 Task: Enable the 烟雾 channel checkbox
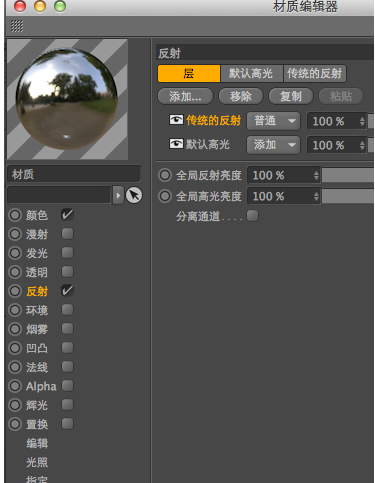(67, 329)
